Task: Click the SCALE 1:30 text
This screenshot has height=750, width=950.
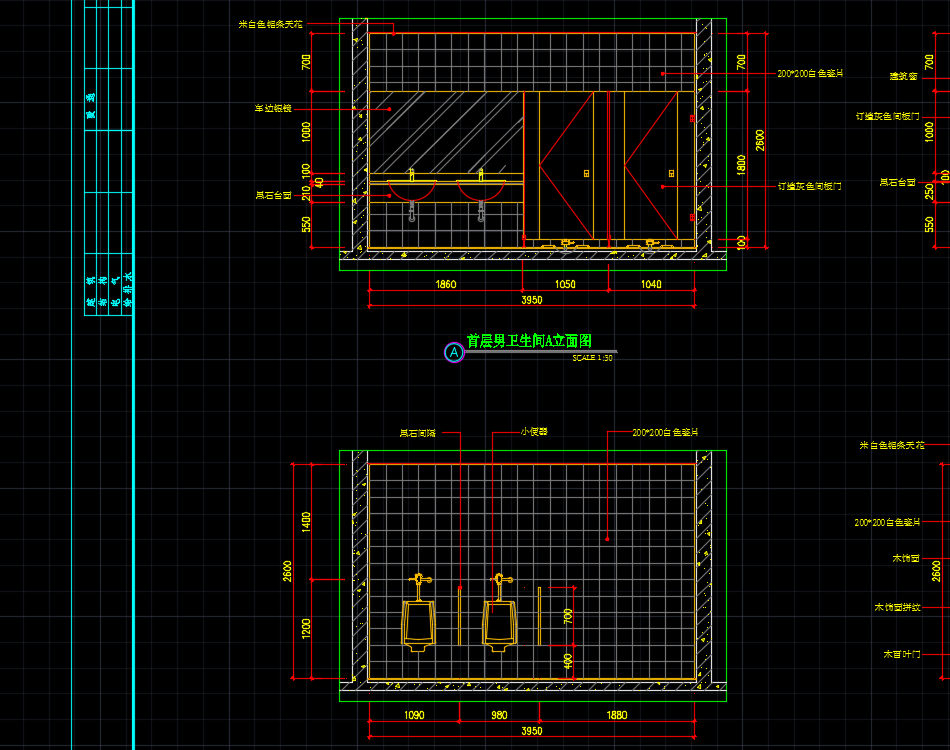Action: coord(592,357)
